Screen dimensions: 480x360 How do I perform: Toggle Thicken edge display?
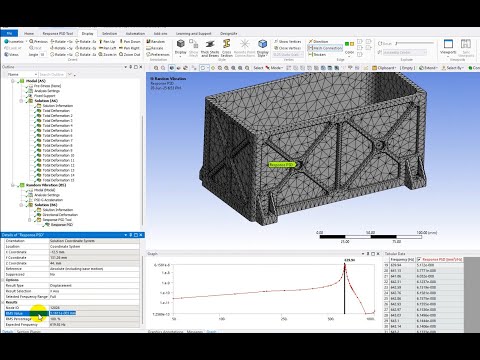pyautogui.click(x=317, y=54)
